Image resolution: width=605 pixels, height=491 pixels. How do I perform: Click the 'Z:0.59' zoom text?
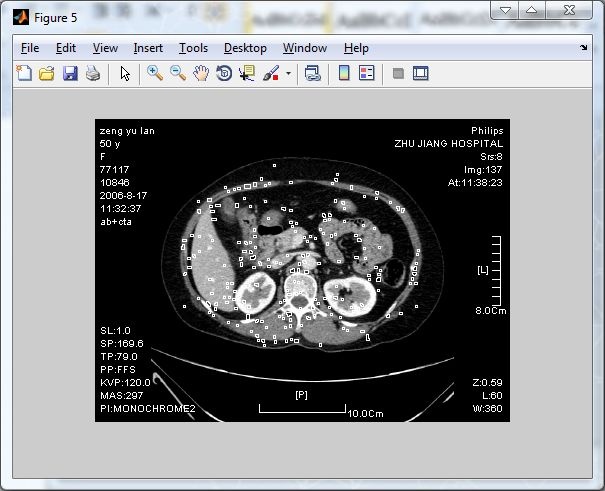coord(487,383)
